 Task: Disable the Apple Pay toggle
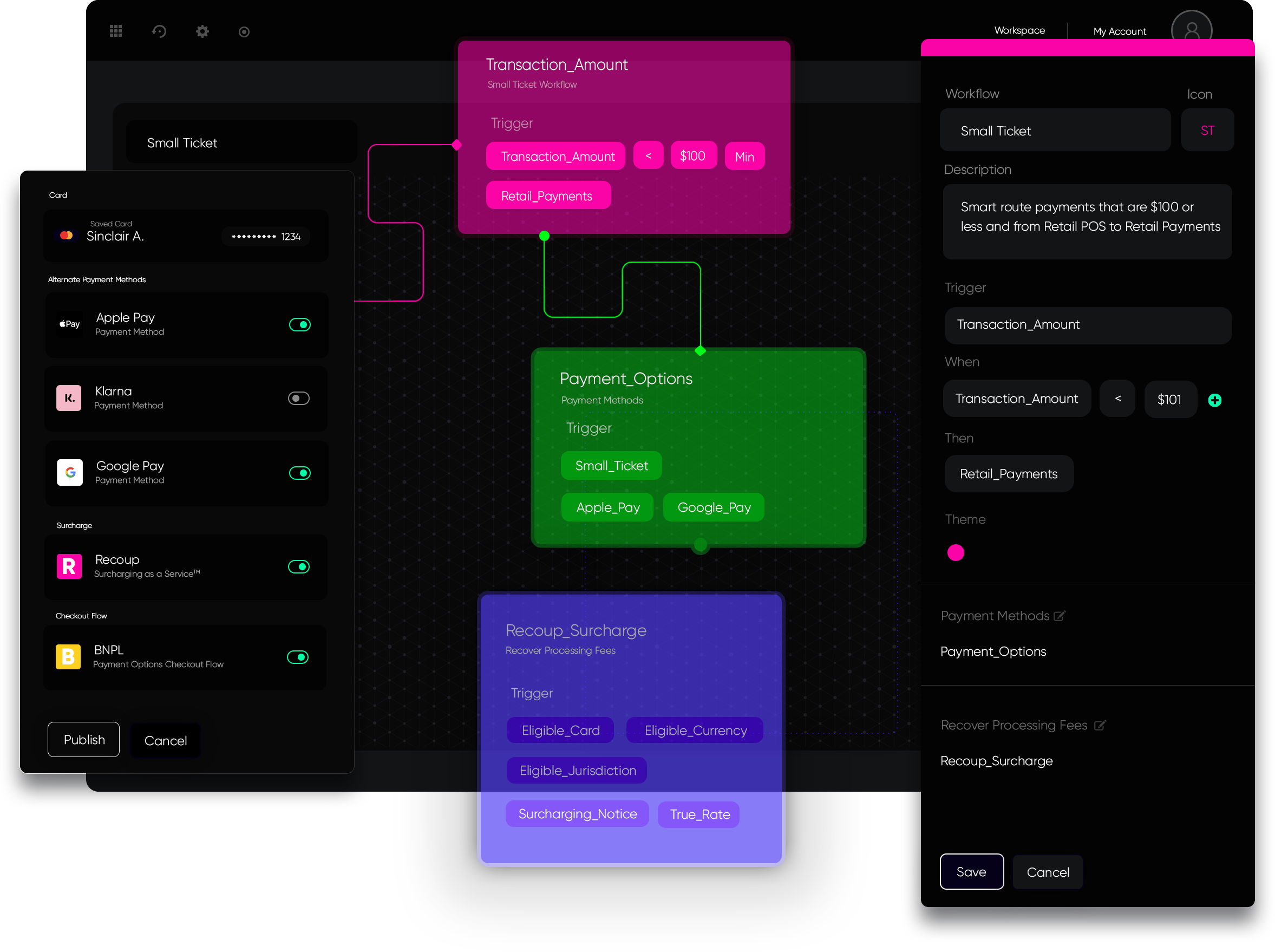tap(299, 324)
